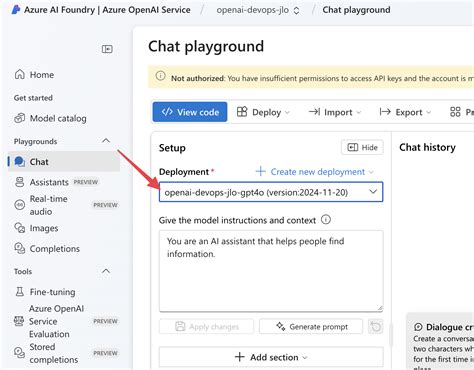This screenshot has width=474, height=370.
Task: Click the Home house icon
Action: click(x=20, y=74)
